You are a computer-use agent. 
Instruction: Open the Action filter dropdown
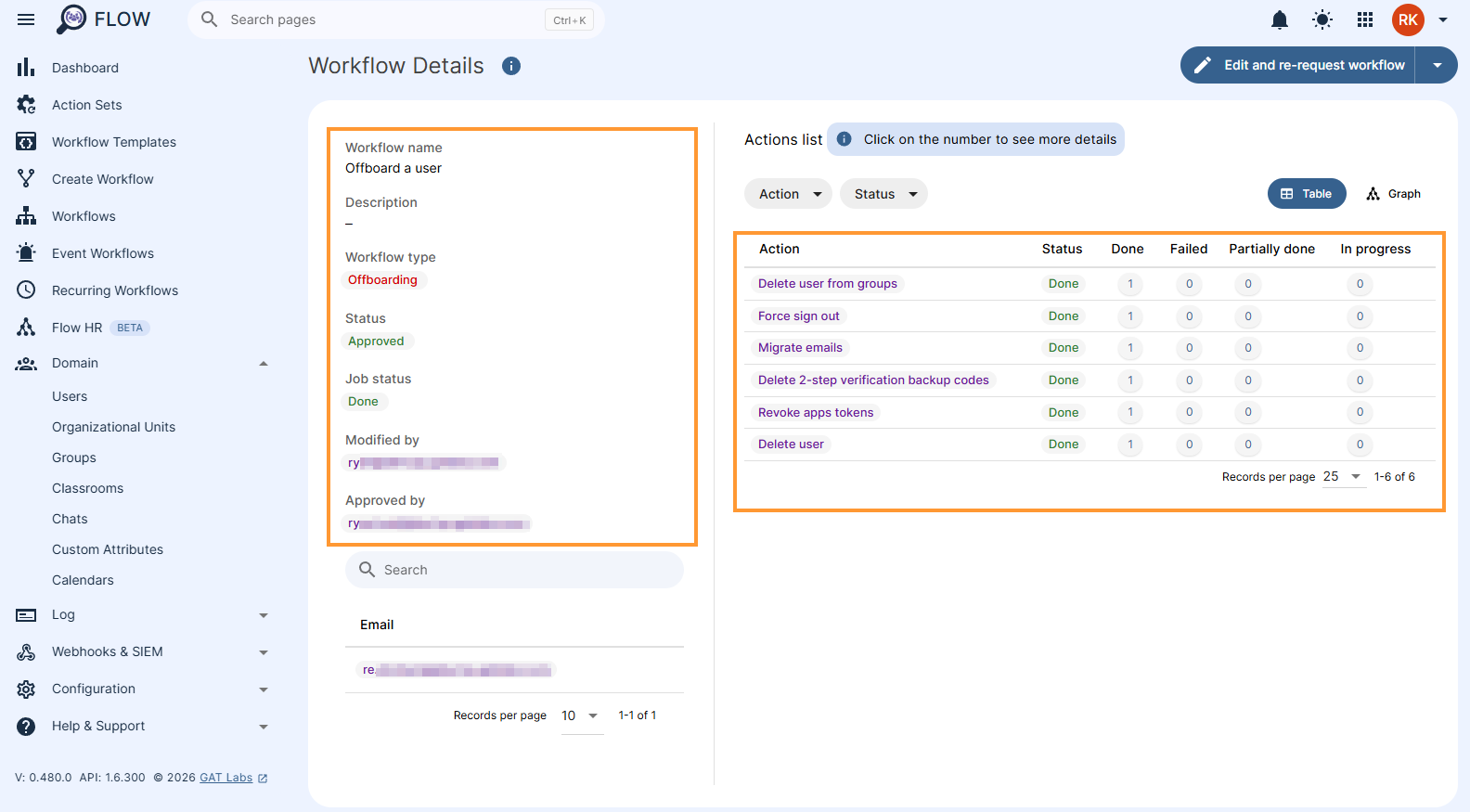coord(788,194)
